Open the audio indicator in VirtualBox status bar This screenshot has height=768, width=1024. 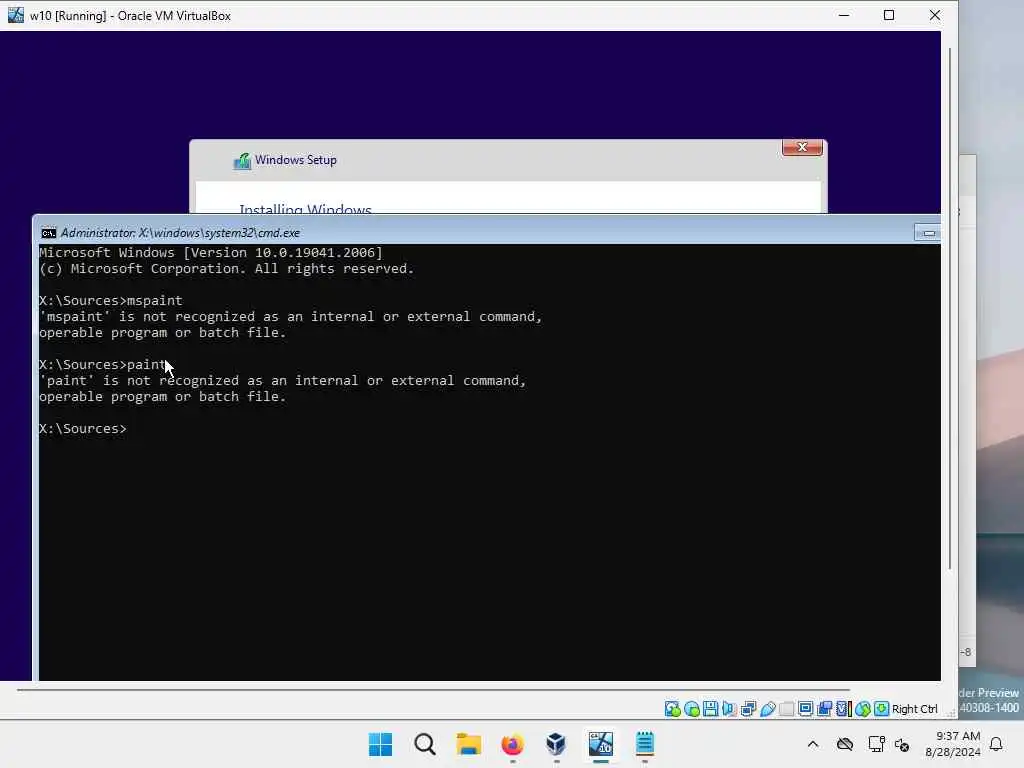point(729,709)
